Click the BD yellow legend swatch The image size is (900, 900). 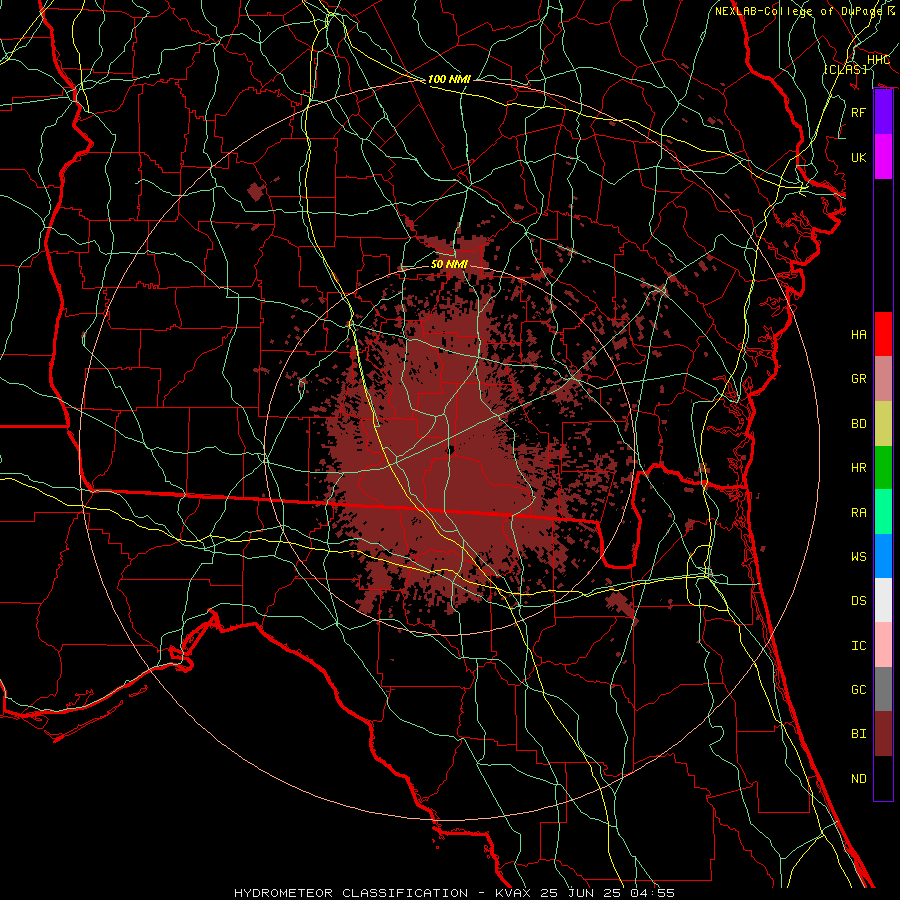[x=883, y=424]
